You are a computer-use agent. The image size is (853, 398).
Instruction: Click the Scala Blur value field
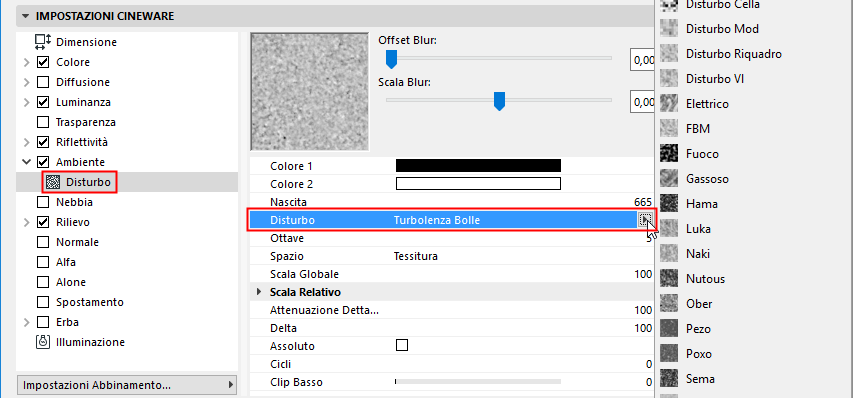[642, 102]
